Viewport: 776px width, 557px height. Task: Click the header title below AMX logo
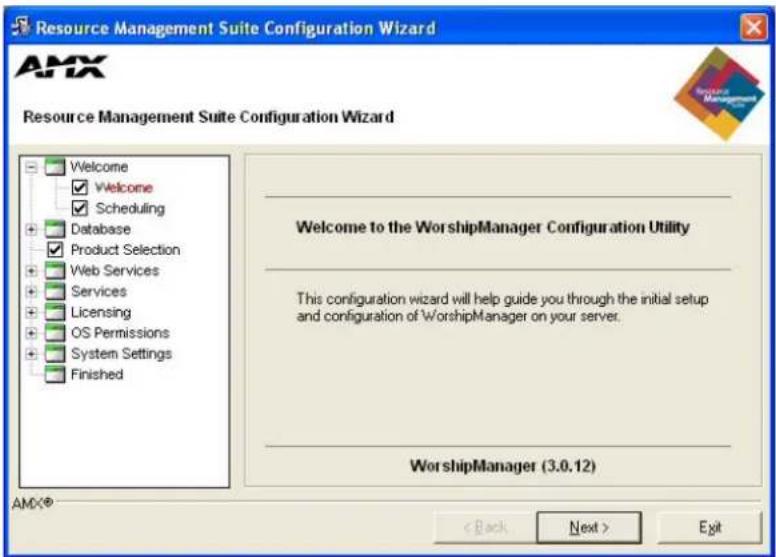pyautogui.click(x=208, y=117)
